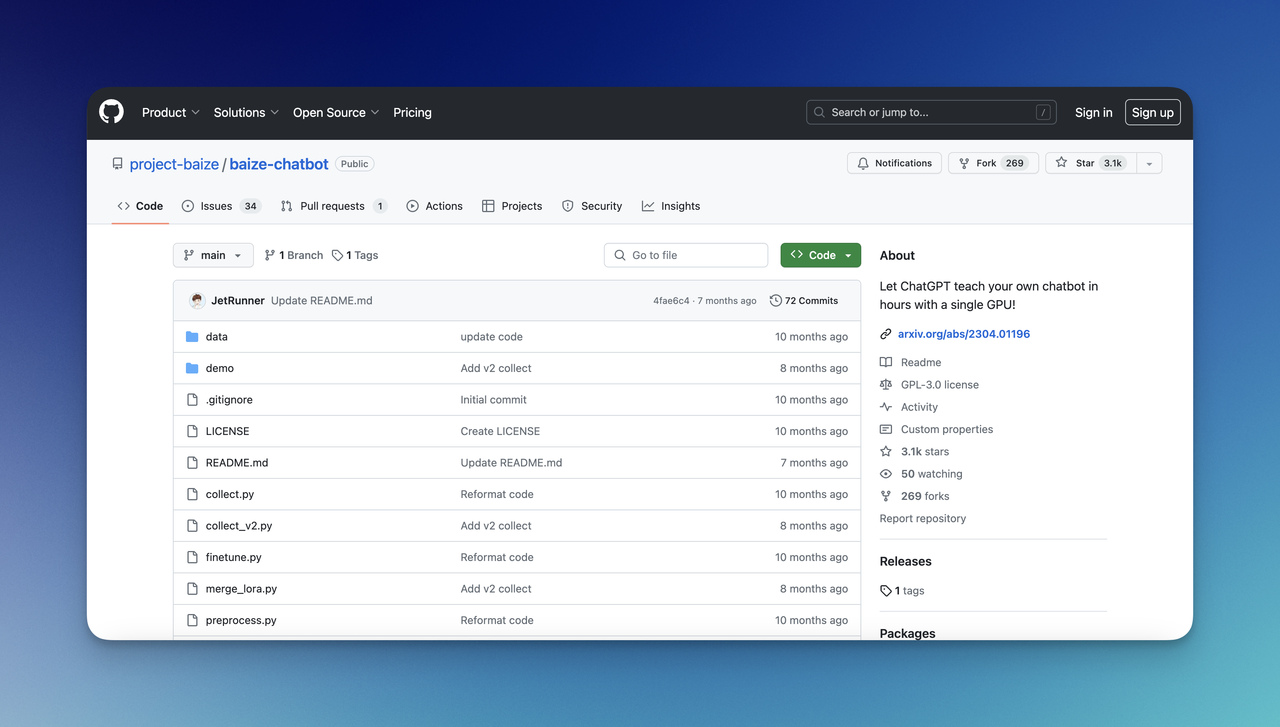This screenshot has width=1280, height=727.
Task: Click the commit history clock icon
Action: [775, 300]
